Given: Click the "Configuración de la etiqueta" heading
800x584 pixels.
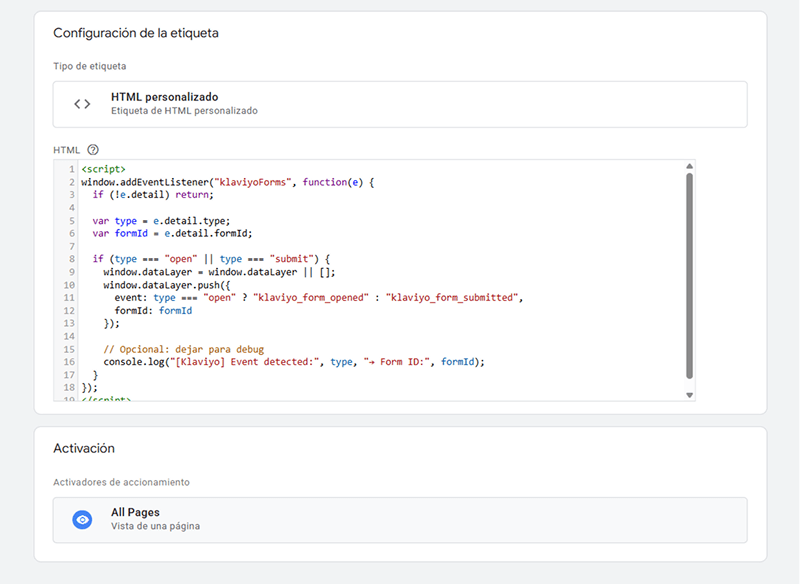Looking at the screenshot, I should coord(136,33).
